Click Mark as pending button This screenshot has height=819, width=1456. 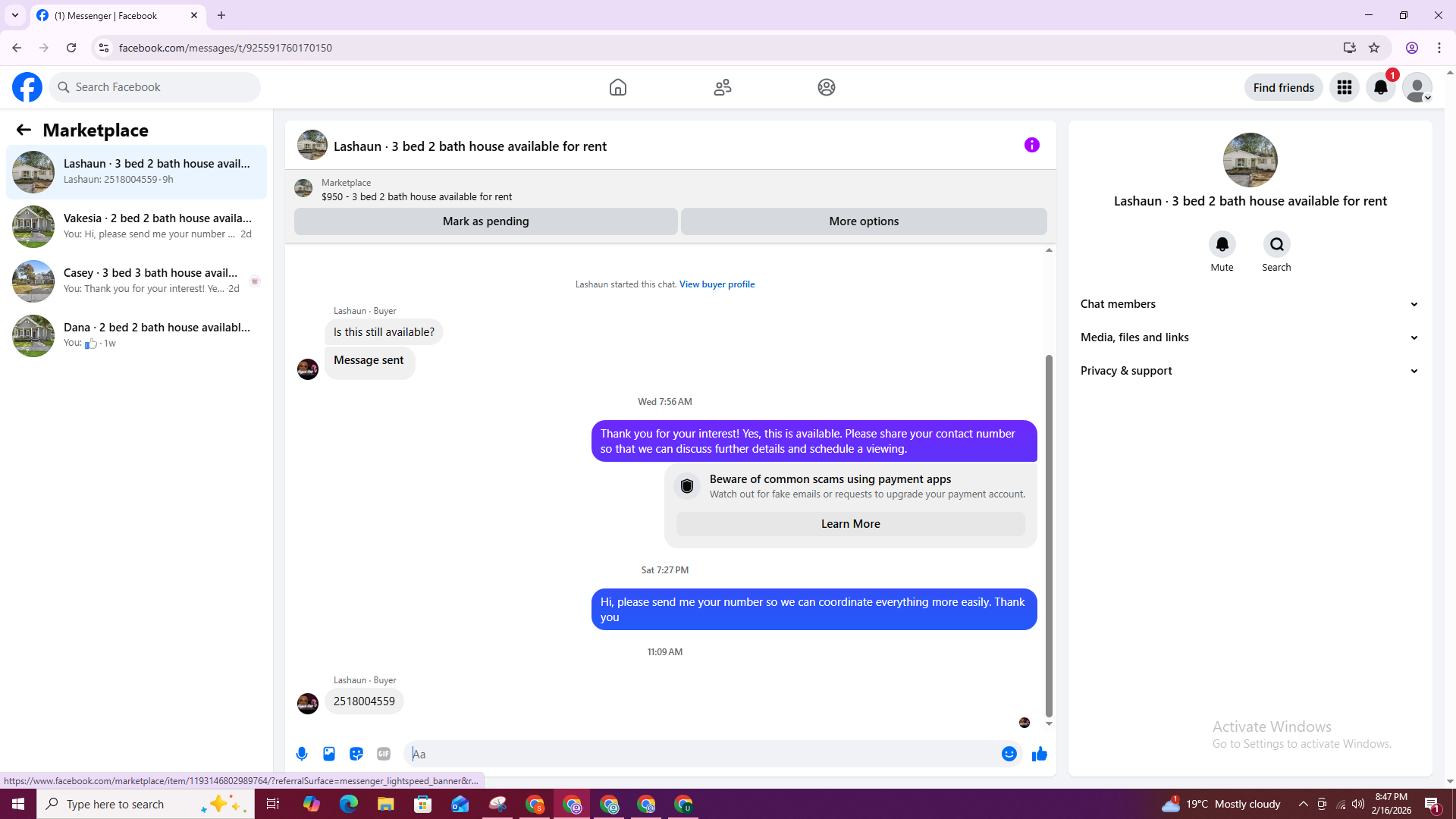[486, 221]
